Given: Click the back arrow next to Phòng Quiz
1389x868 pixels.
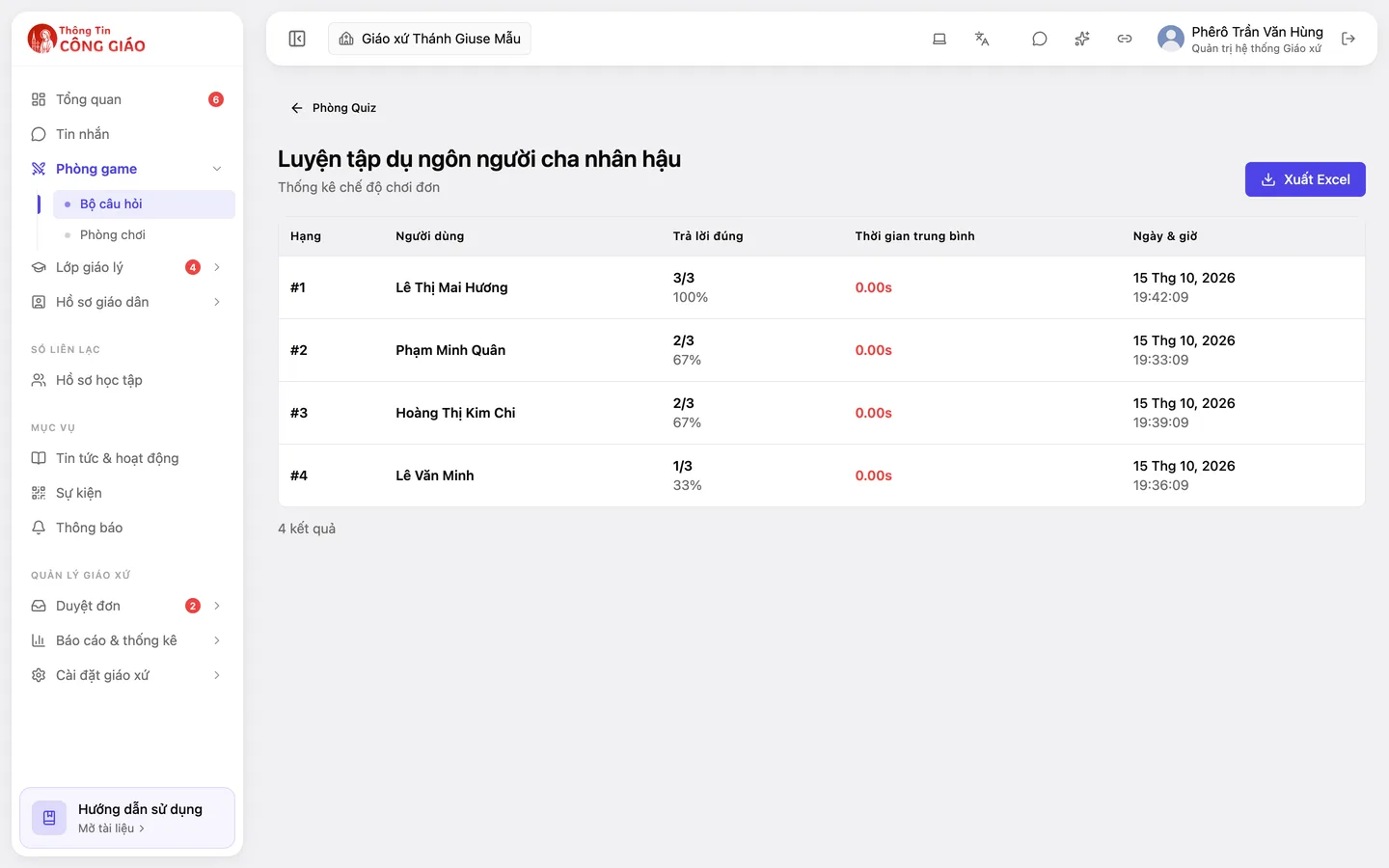Looking at the screenshot, I should pos(297,108).
